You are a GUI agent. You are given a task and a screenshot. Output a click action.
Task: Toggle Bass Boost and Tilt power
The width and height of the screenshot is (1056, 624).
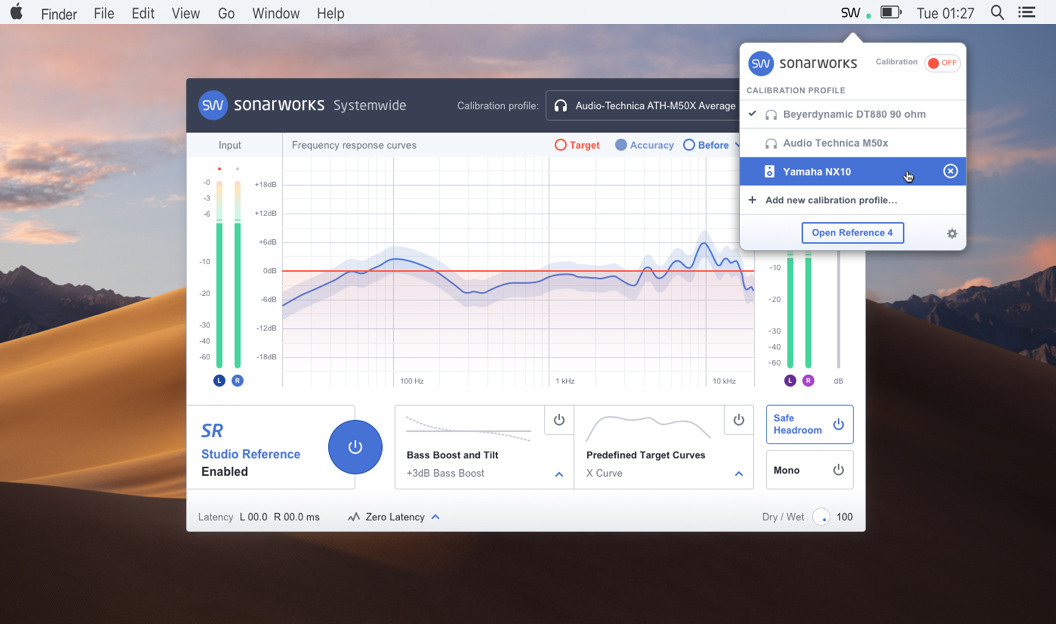(559, 420)
